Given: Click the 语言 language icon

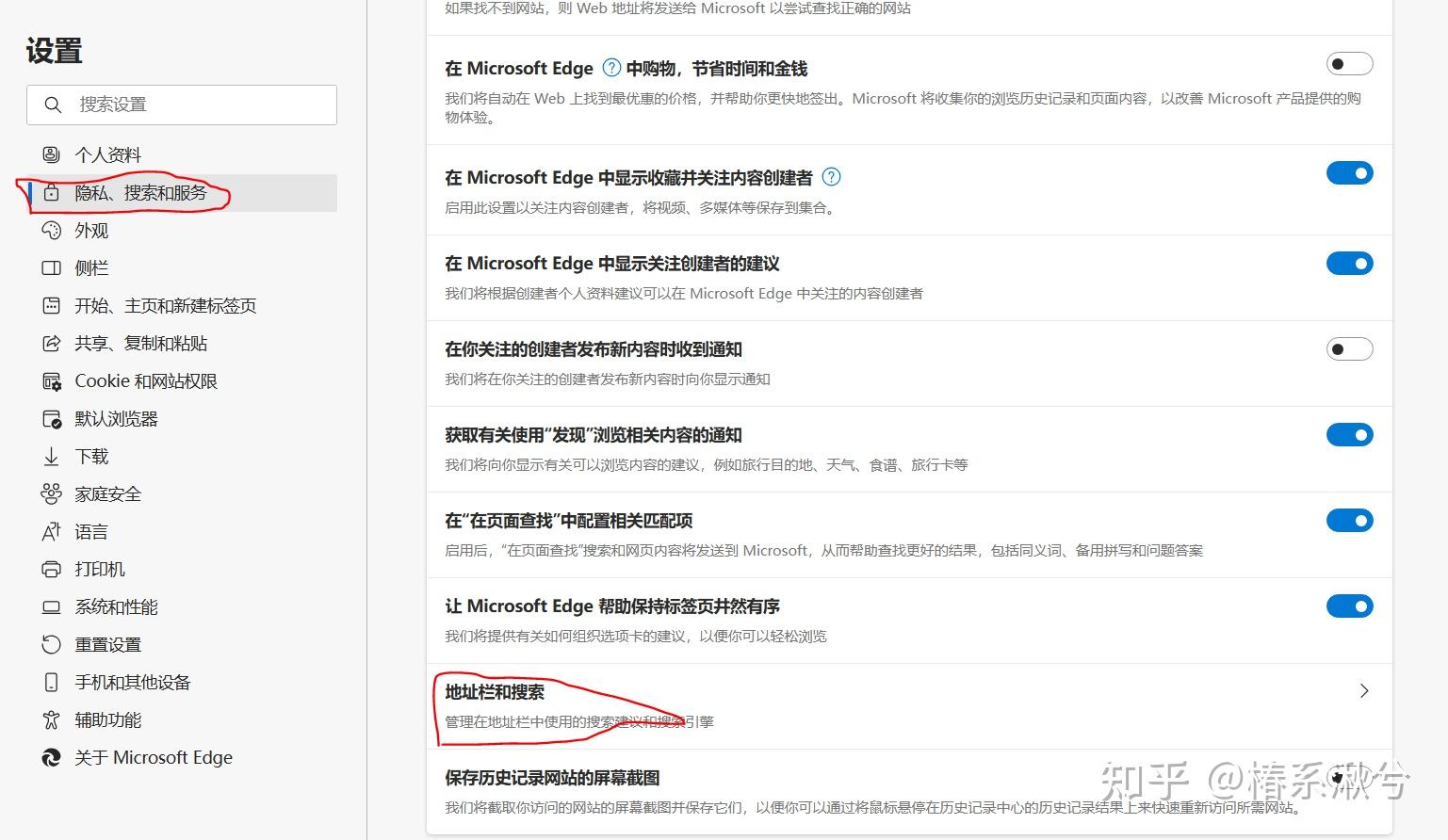Looking at the screenshot, I should tap(51, 531).
